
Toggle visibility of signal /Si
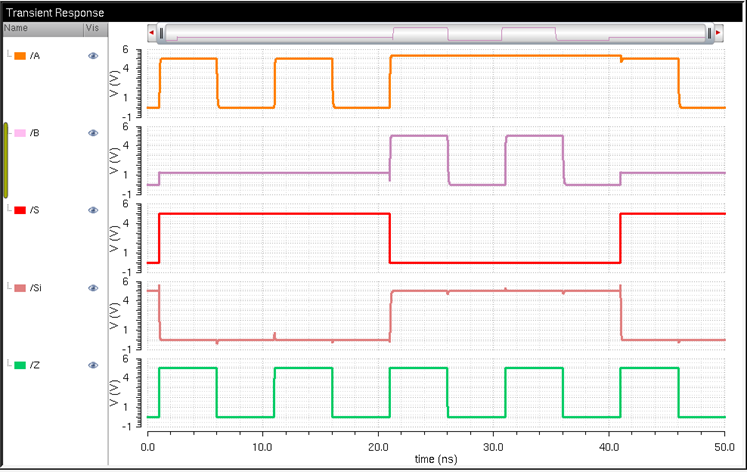[x=93, y=288]
